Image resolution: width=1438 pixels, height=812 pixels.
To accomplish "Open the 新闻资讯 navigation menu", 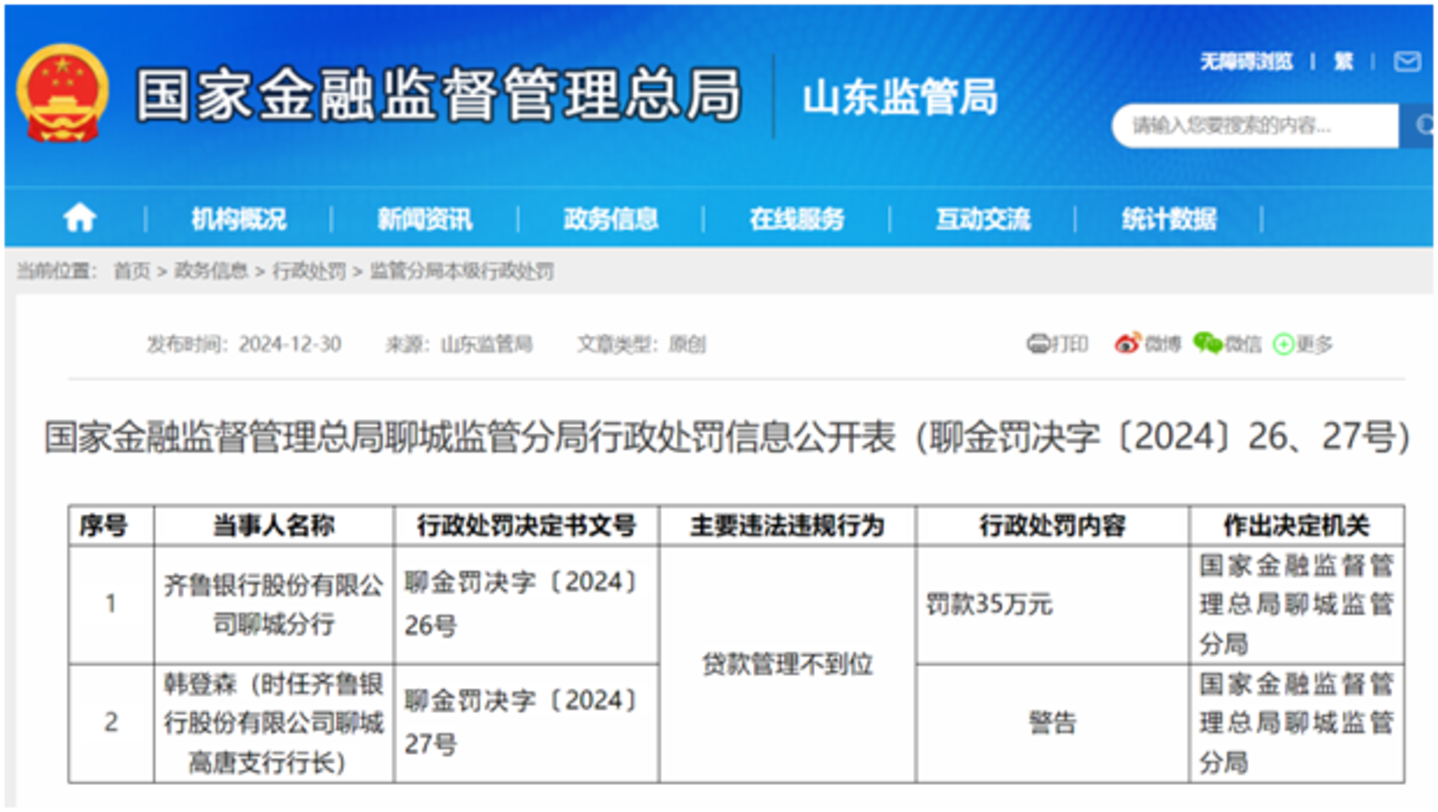I will [x=424, y=219].
